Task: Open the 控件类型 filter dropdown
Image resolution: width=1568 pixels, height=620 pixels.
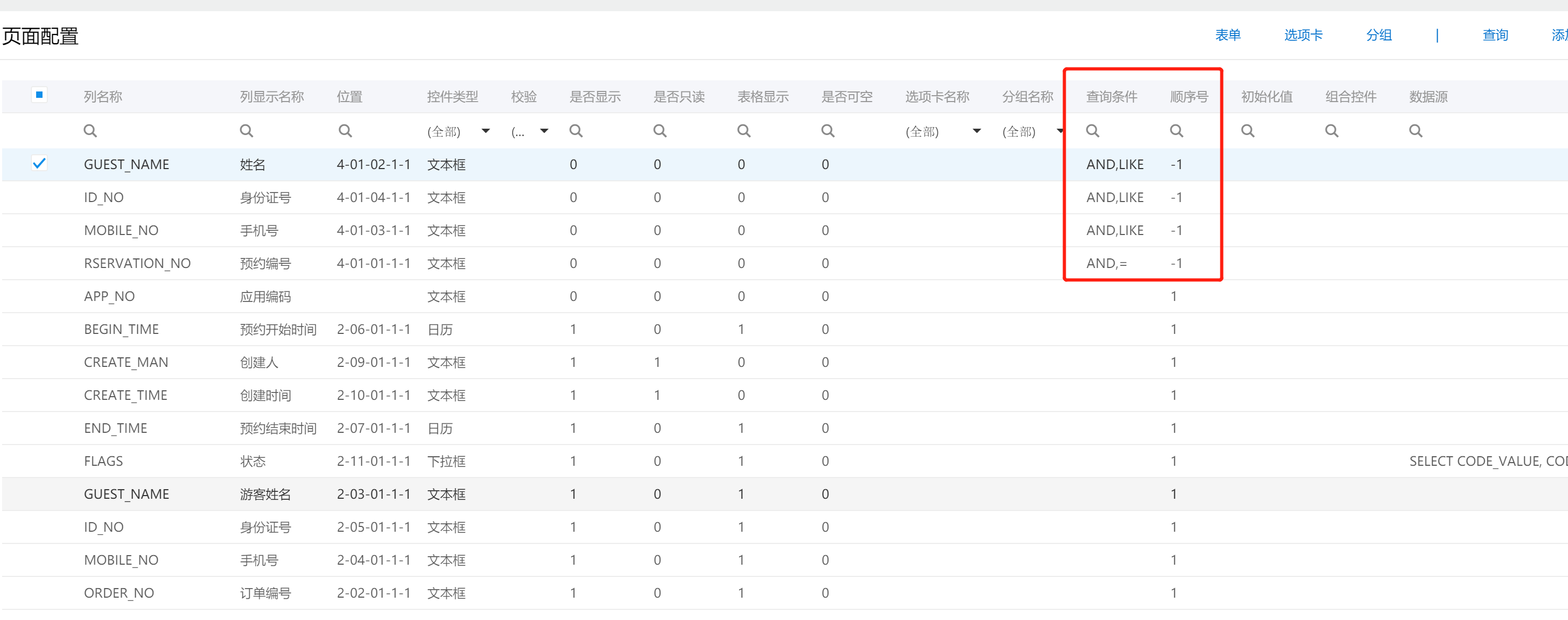Action: point(485,131)
